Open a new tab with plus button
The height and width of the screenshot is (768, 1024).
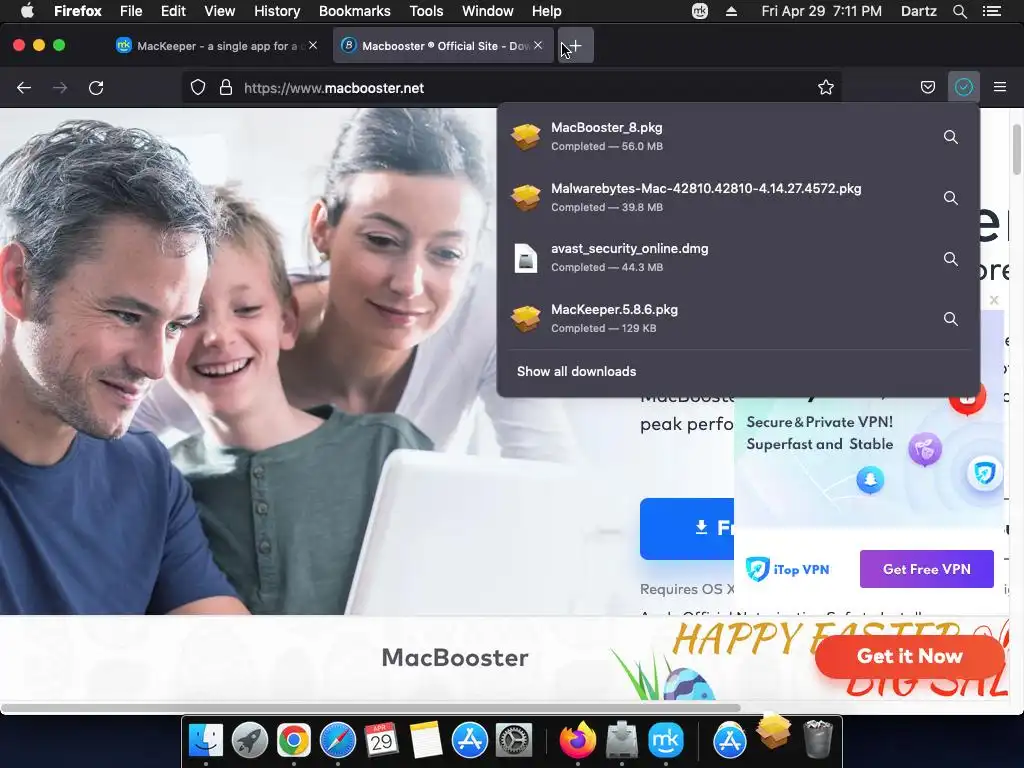(x=575, y=46)
